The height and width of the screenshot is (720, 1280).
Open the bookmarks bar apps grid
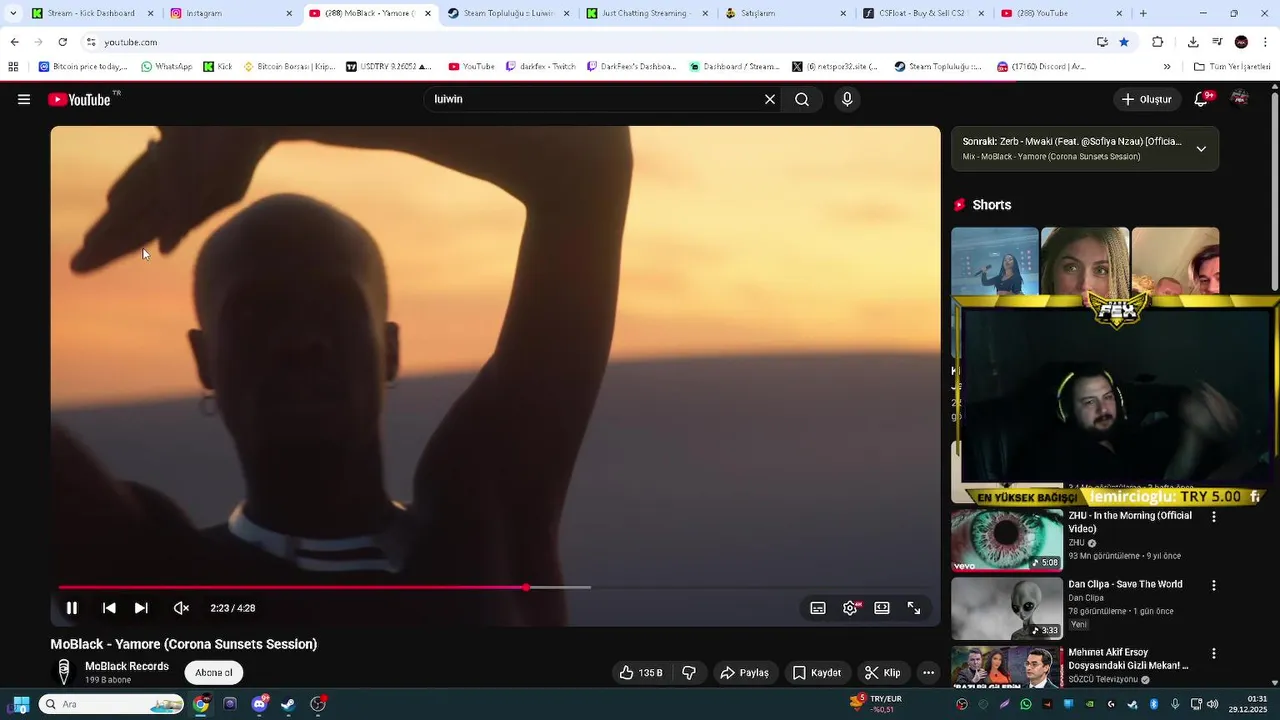click(x=13, y=67)
